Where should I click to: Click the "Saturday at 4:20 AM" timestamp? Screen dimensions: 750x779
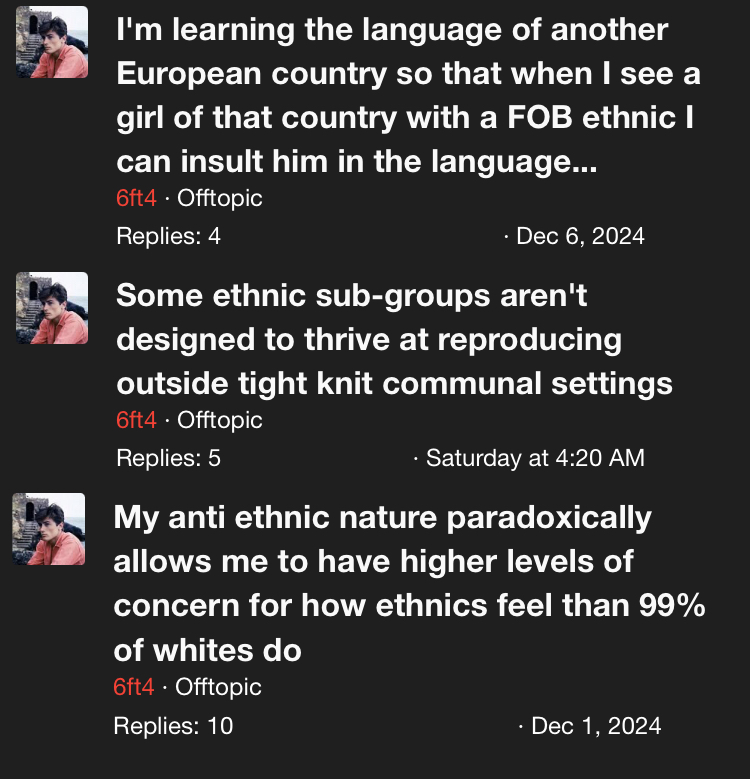(535, 458)
